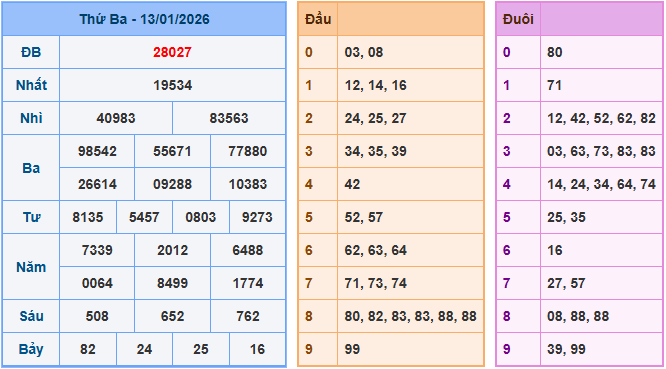666x369 pixels.
Task: Click the Nhất row label
Action: click(x=31, y=85)
